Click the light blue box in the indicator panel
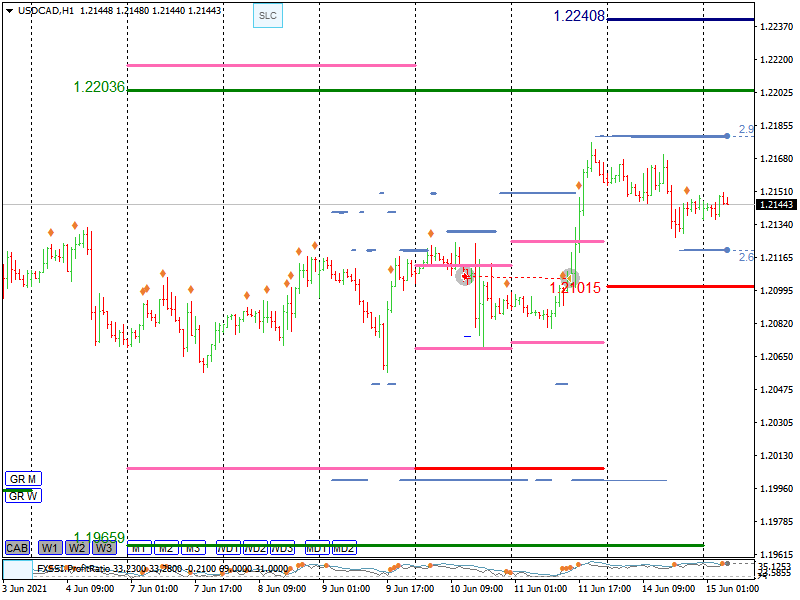Image resolution: width=800 pixels, height=600 pixels. click(18, 569)
